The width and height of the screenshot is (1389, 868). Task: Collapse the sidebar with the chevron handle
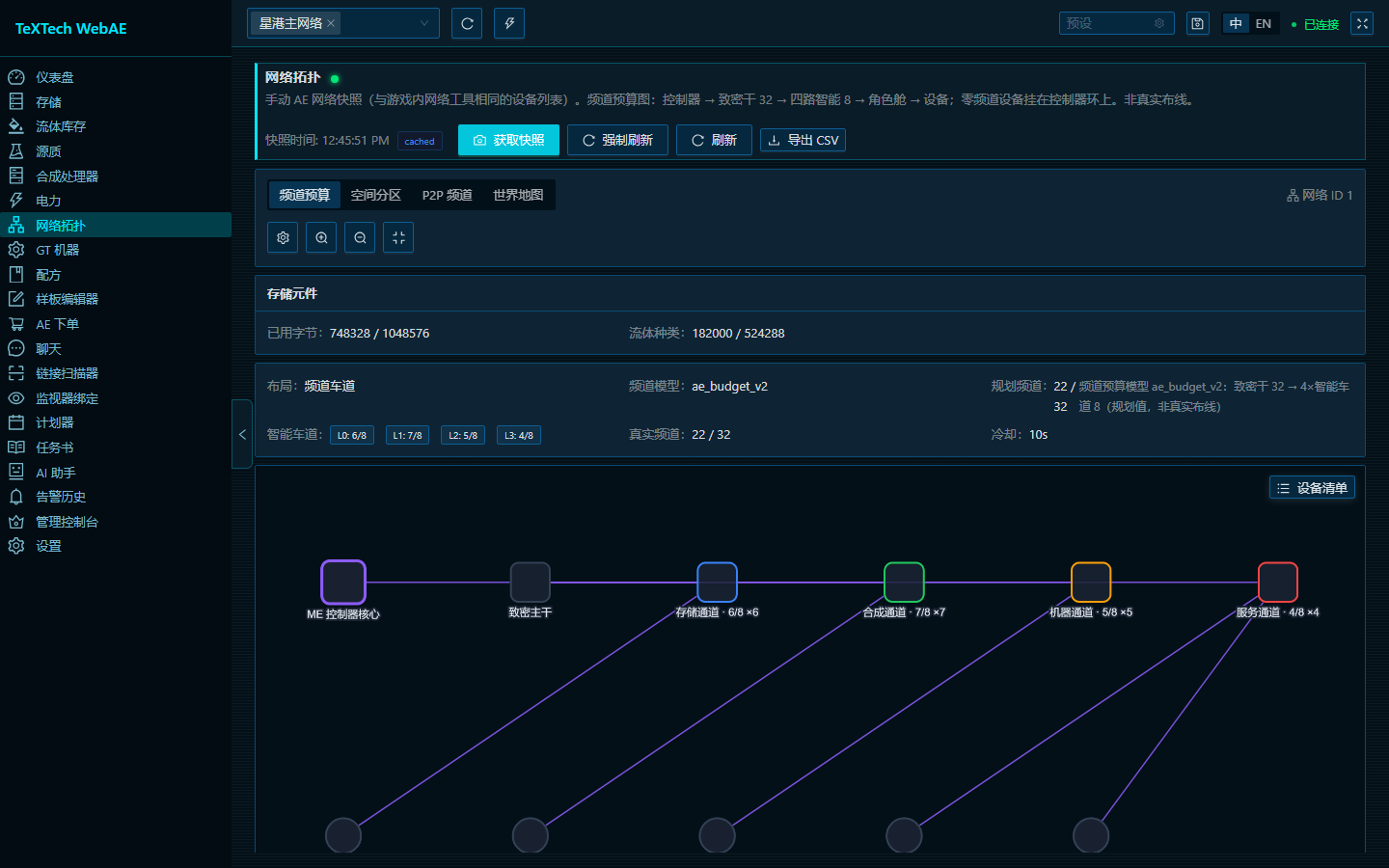[x=242, y=434]
